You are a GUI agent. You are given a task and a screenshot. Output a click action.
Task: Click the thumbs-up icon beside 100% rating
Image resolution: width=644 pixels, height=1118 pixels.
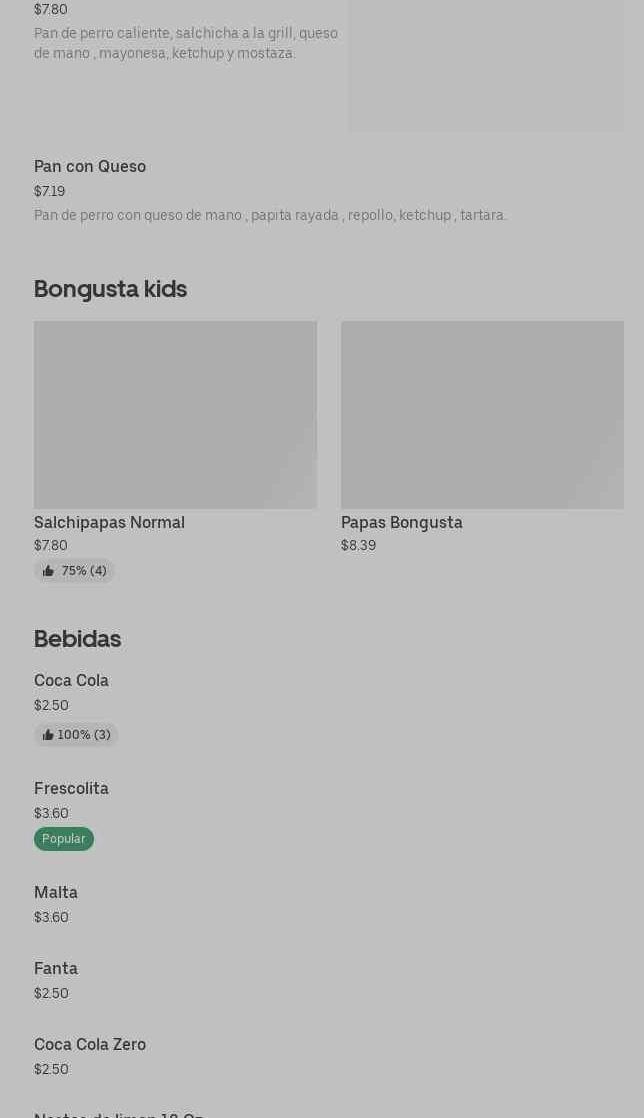pyautogui.click(x=48, y=735)
